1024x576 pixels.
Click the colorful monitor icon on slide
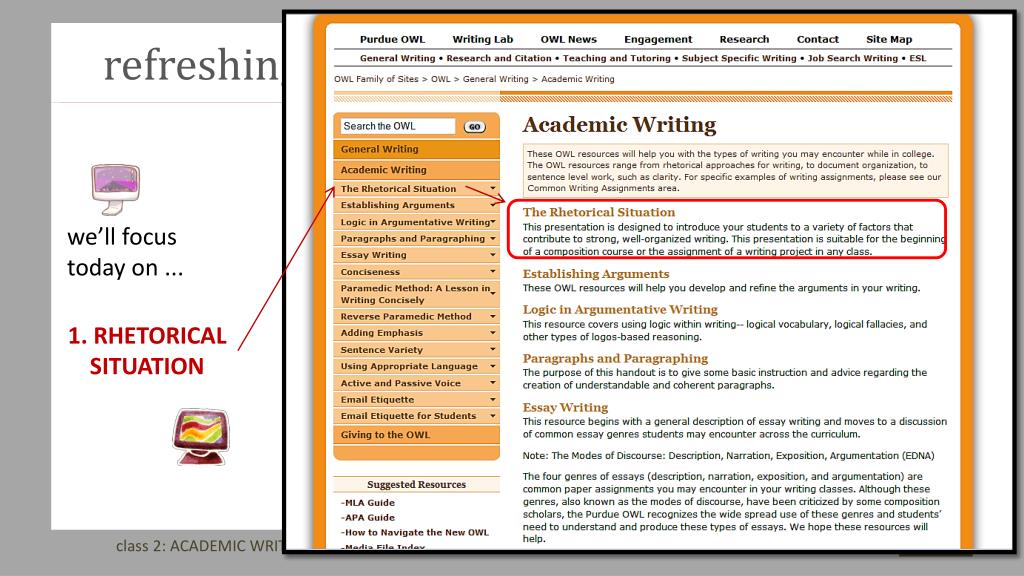tap(201, 437)
